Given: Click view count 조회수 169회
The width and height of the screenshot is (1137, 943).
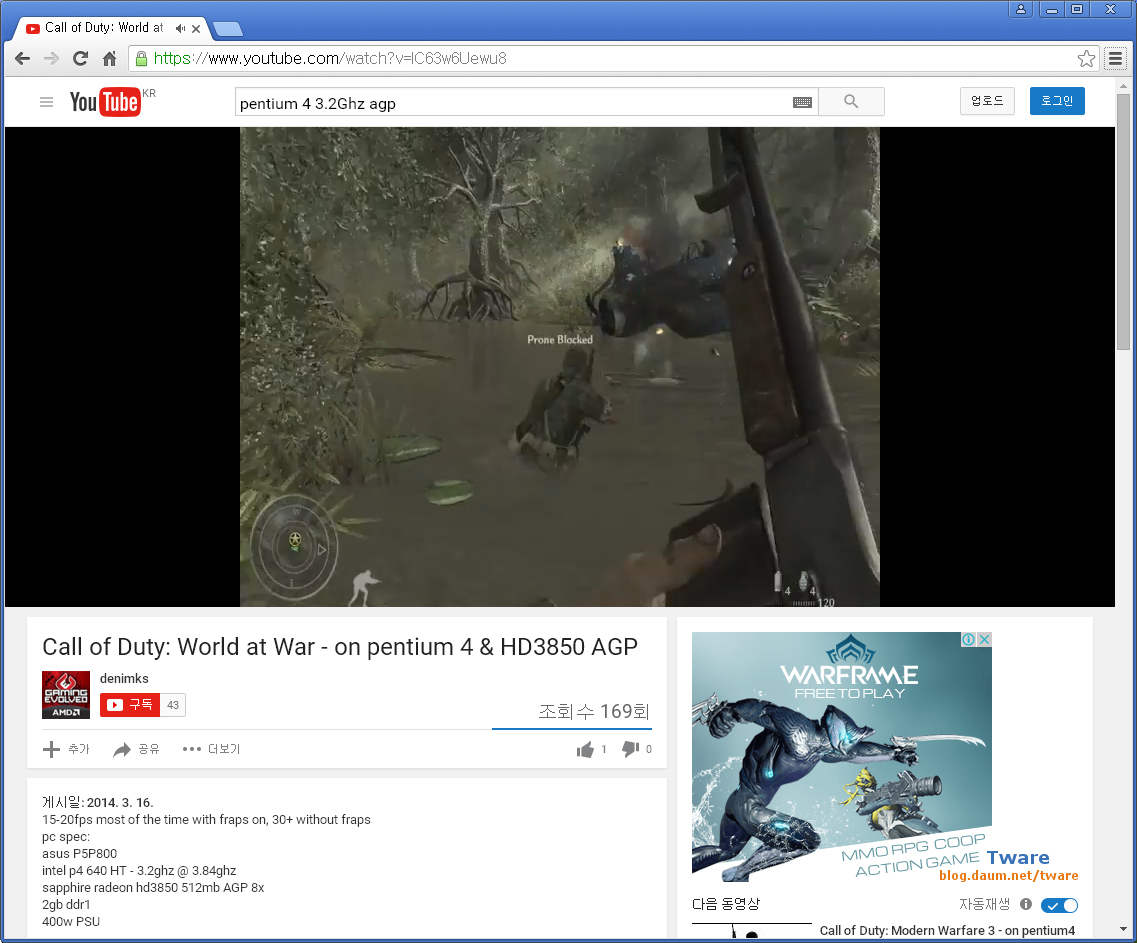Looking at the screenshot, I should (x=594, y=711).
